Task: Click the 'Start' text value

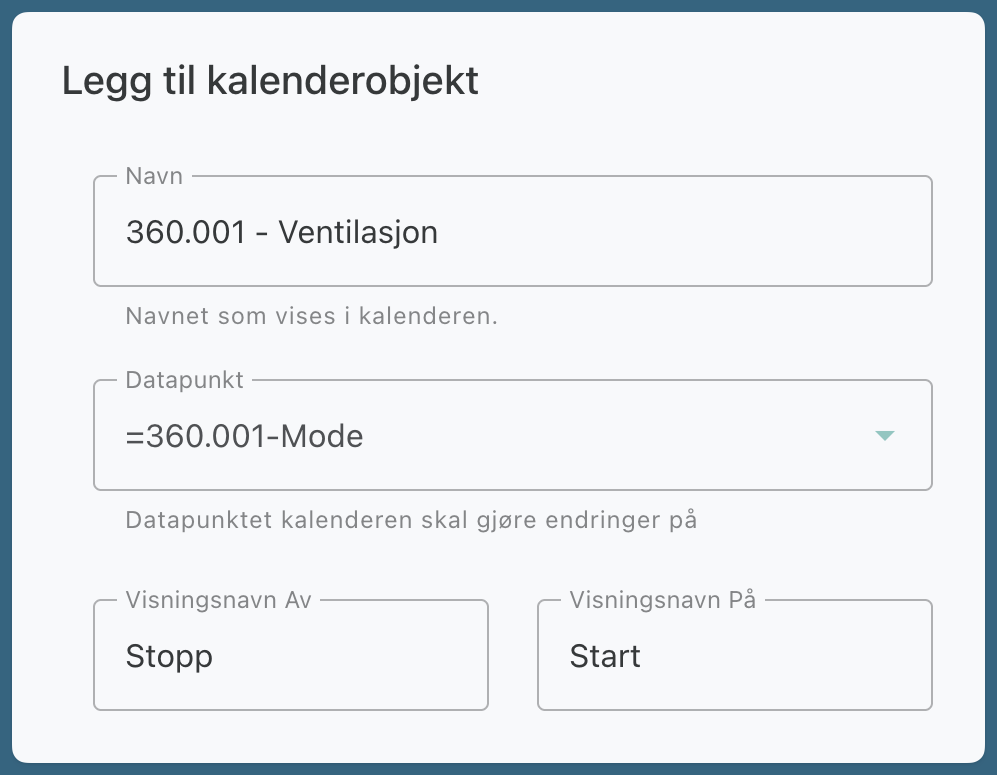Action: coord(605,657)
